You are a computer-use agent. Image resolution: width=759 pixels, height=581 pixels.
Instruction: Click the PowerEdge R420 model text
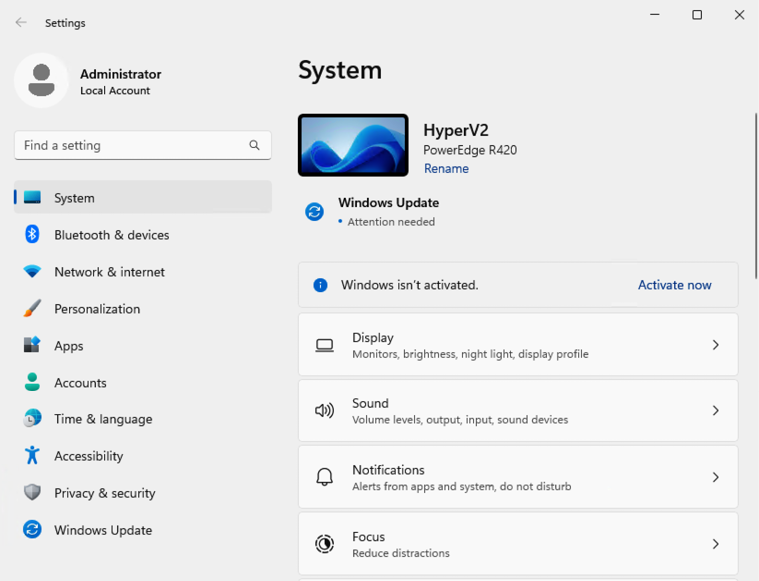pos(470,150)
